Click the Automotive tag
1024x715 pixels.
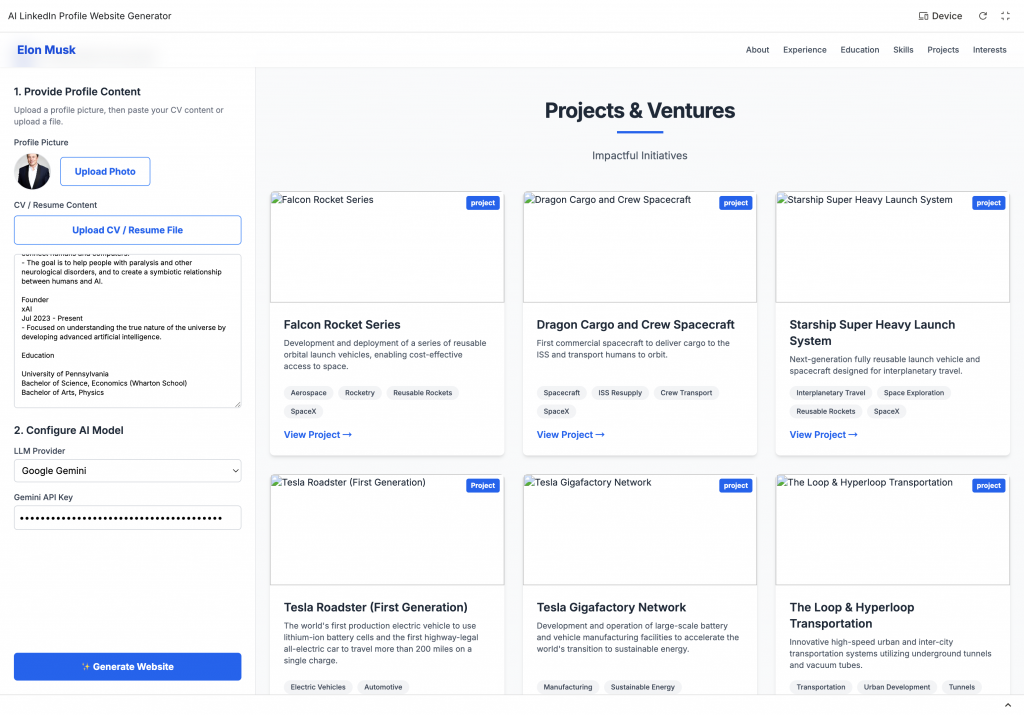tap(383, 687)
